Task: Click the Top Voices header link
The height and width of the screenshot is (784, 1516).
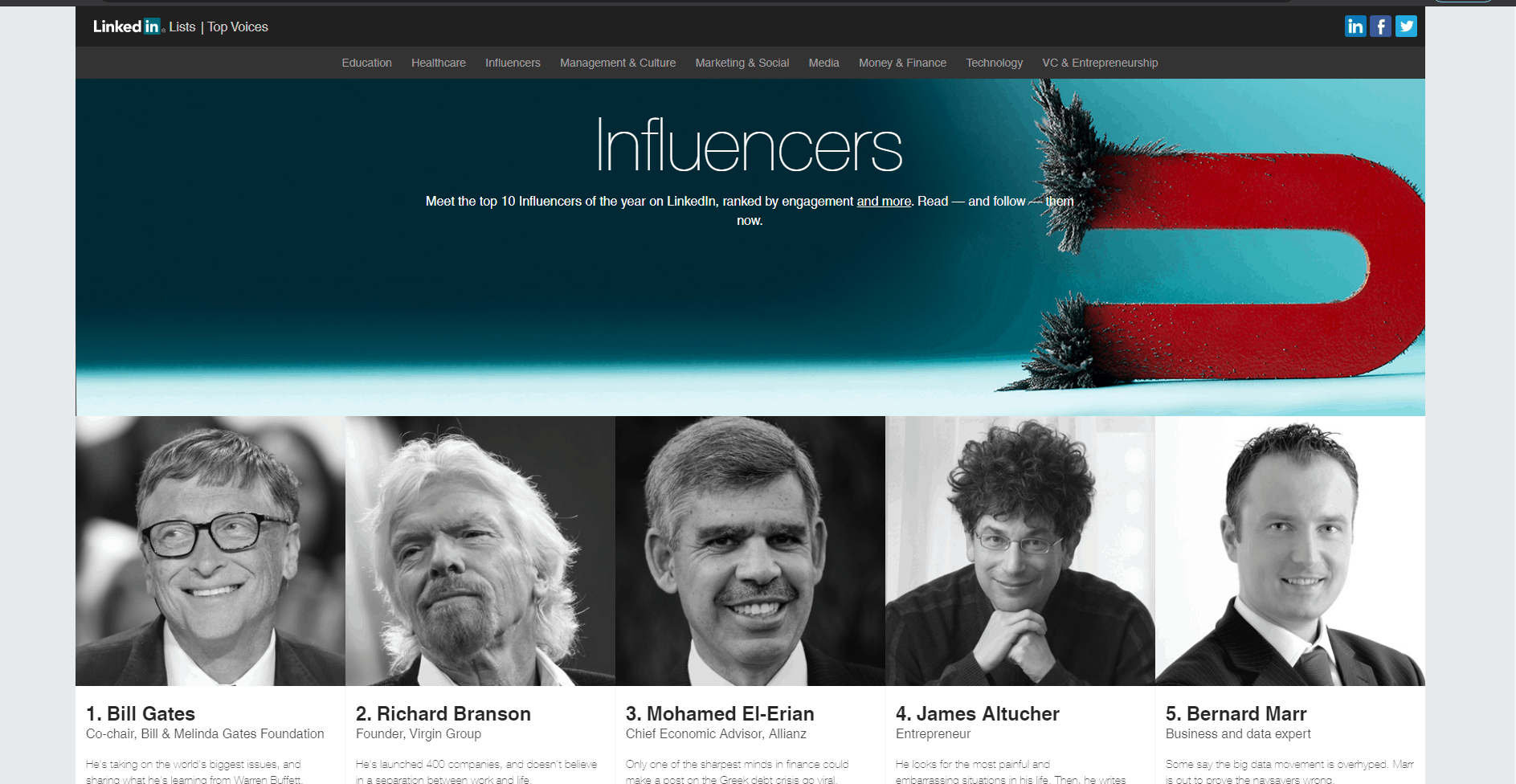Action: coord(238,27)
